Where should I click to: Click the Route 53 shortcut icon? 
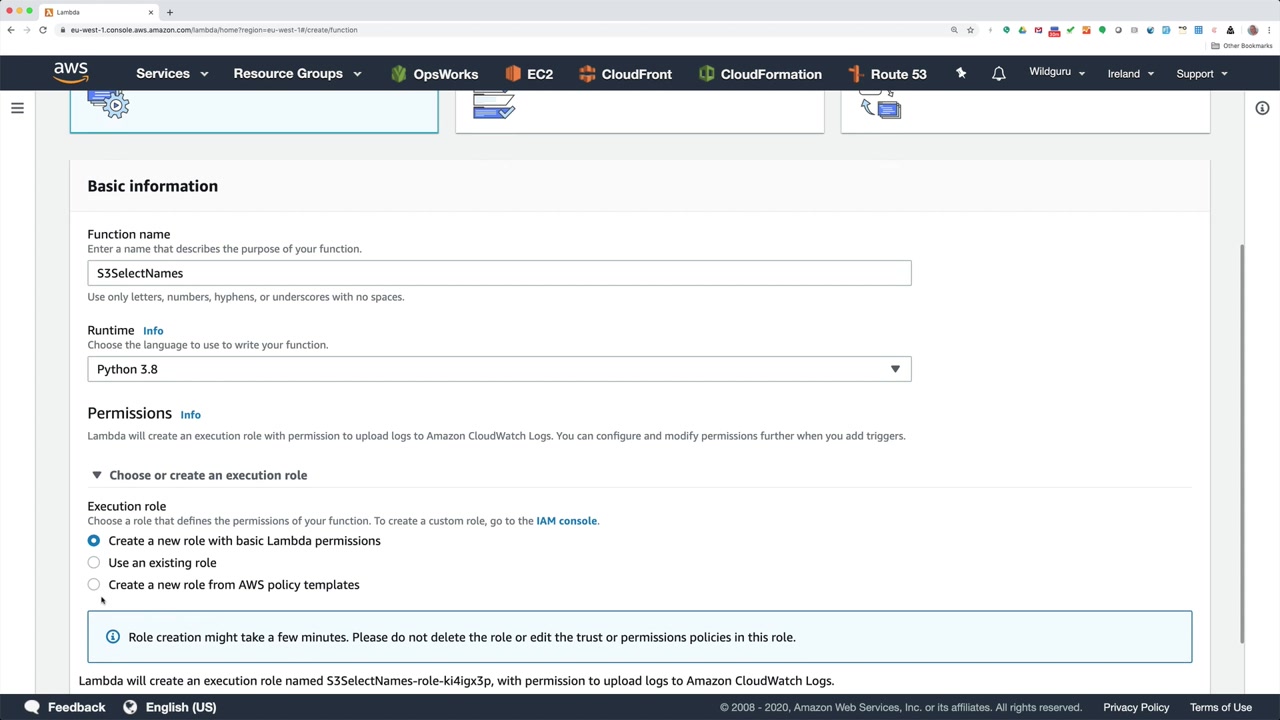855,74
